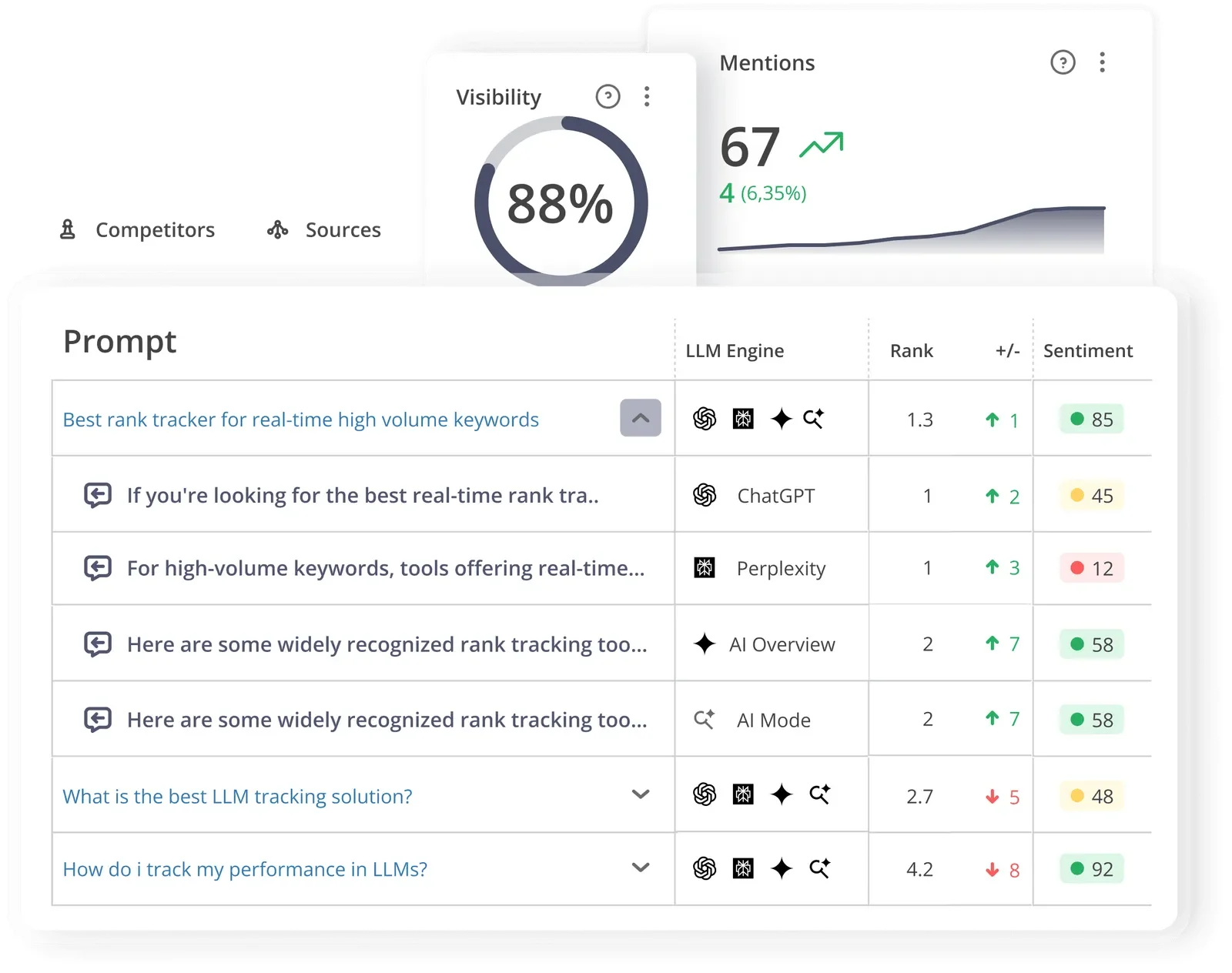Open What is the best LLM tracking solution link
1232x973 pixels.
[237, 796]
